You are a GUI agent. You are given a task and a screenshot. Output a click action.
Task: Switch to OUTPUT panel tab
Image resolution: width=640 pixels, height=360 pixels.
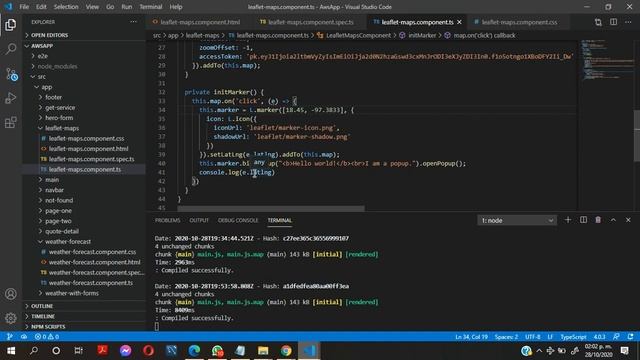coord(199,220)
